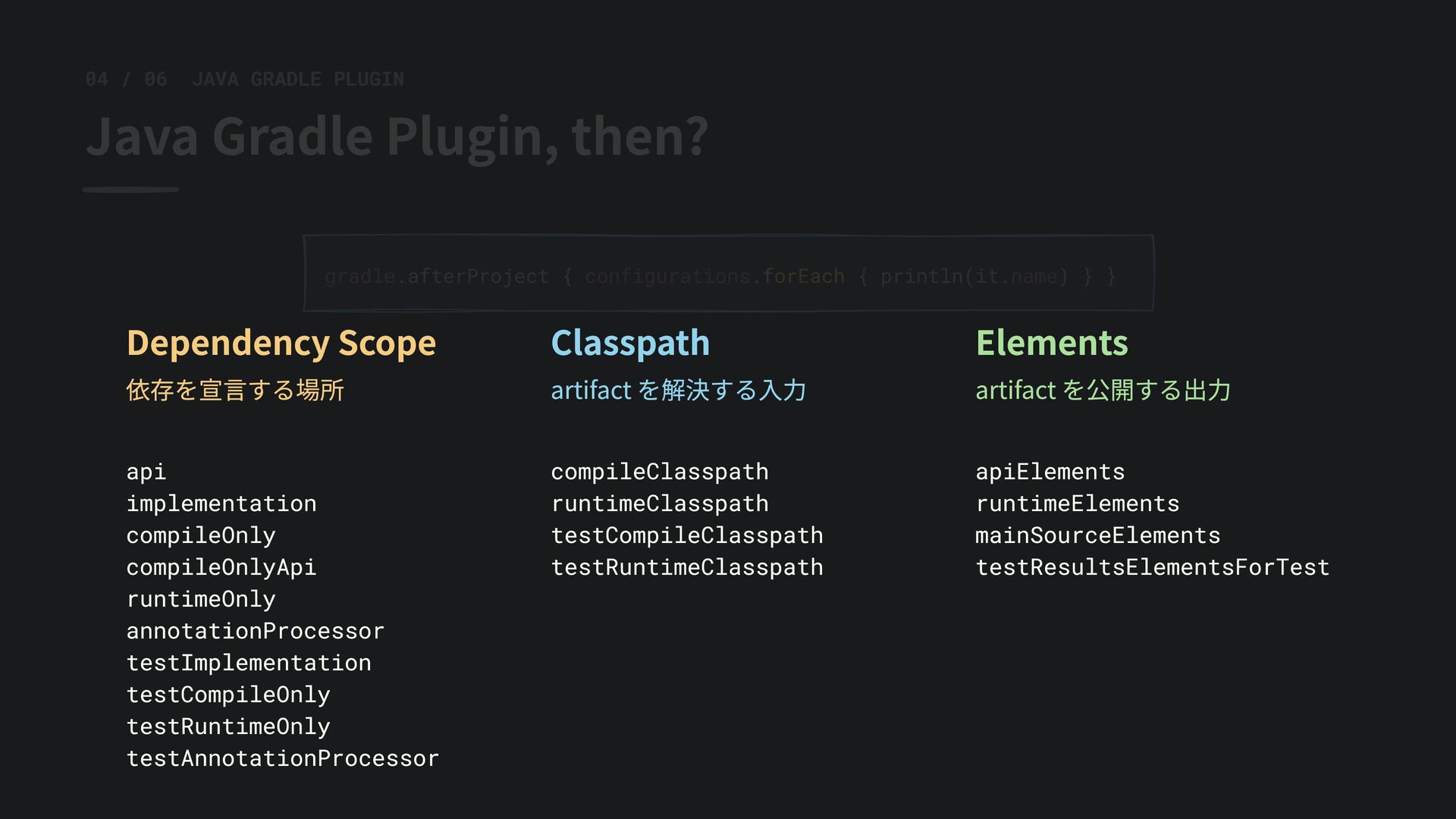Select the implementation entry
1456x819 pixels.
coord(221,504)
